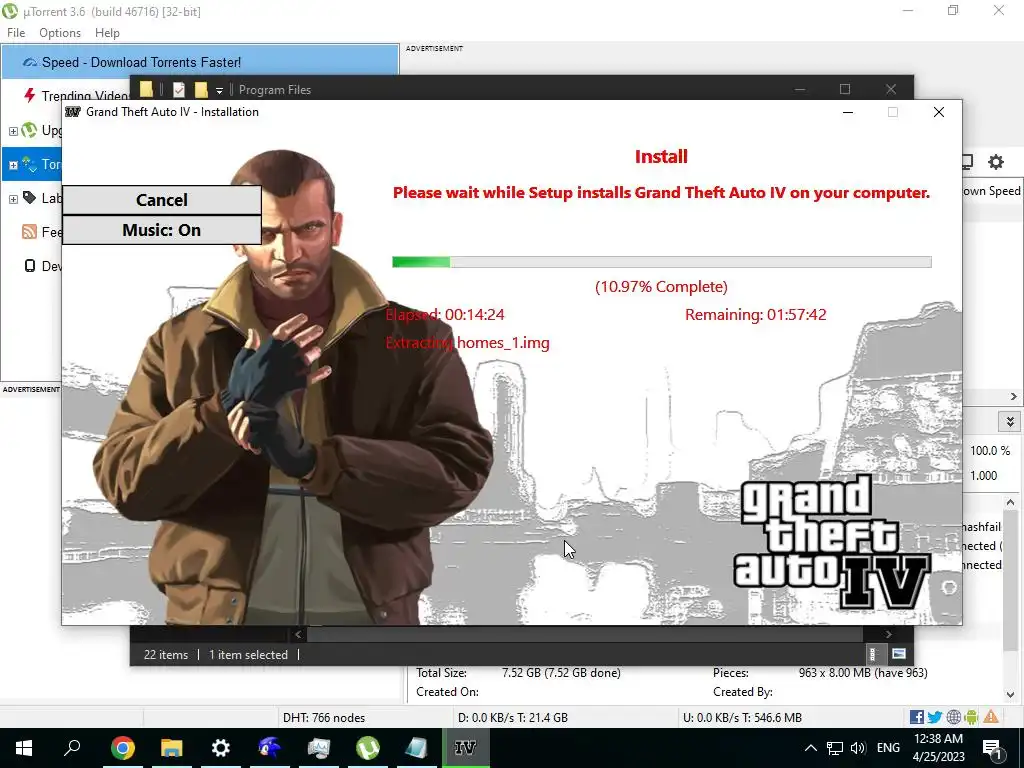Expand the Labels sidebar node
The image size is (1024, 768).
[x=12, y=199]
